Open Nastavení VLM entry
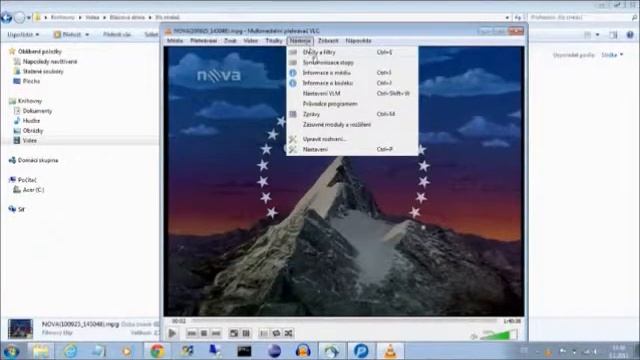 (x=352, y=93)
